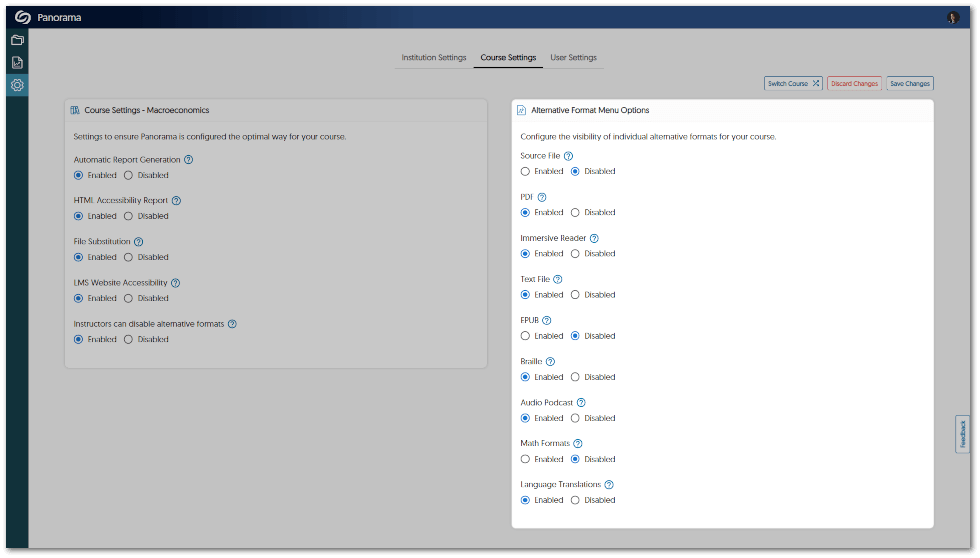Disable the PDF alternative format

pyautogui.click(x=575, y=213)
